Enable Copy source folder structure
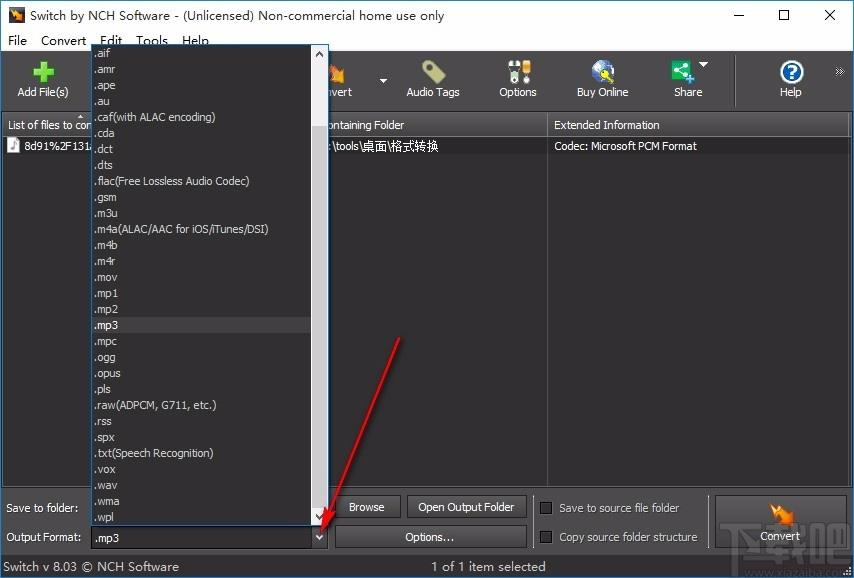The height and width of the screenshot is (578, 854). pyautogui.click(x=546, y=537)
